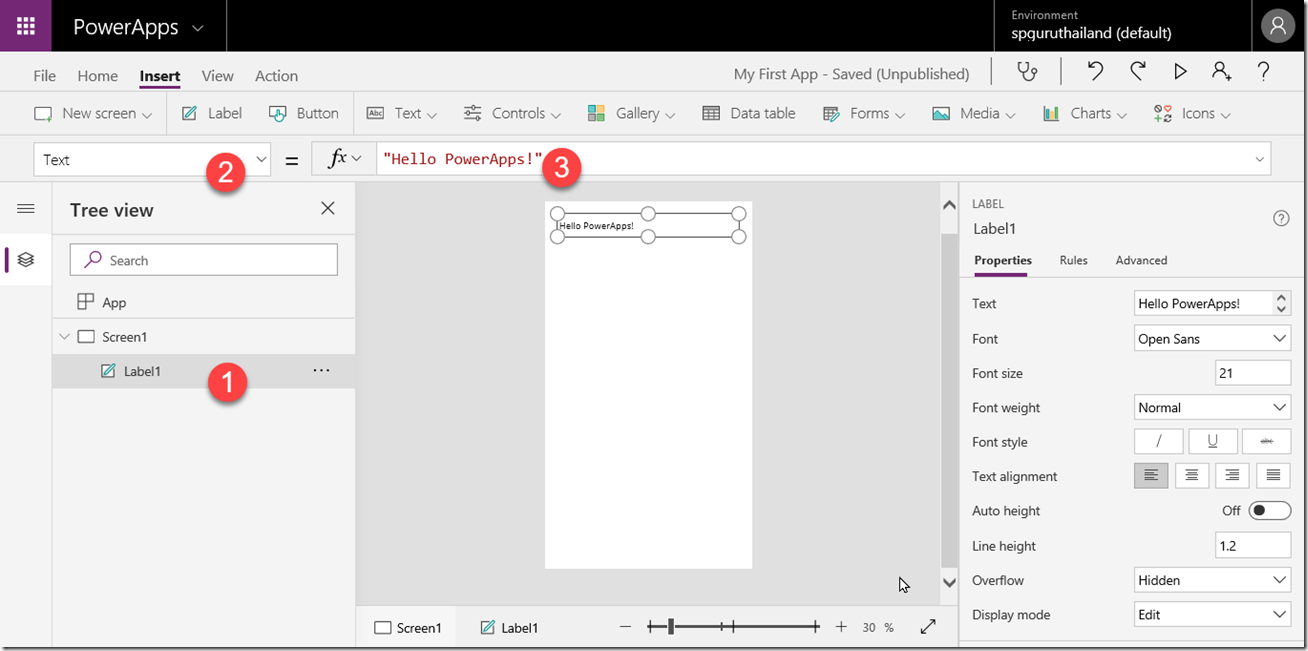Run the App checker stethoscope icon
1308x651 pixels.
[x=1027, y=72]
